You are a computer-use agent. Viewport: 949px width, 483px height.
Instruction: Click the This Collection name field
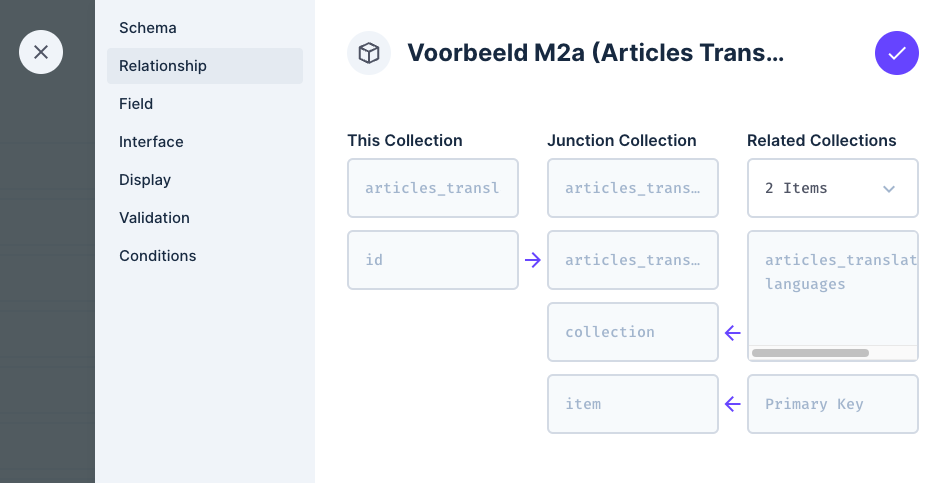[x=432, y=188]
